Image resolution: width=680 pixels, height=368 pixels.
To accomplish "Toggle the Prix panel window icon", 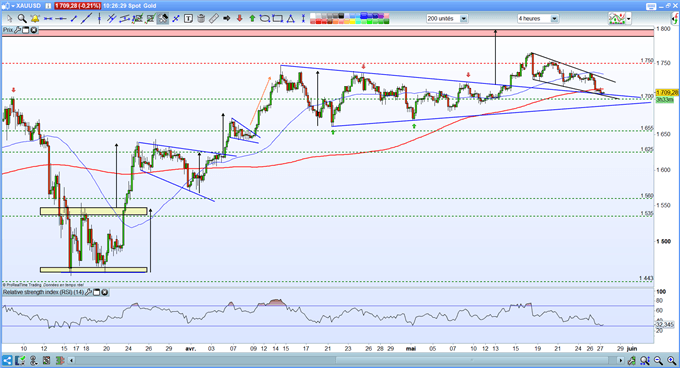I will [x=25, y=30].
